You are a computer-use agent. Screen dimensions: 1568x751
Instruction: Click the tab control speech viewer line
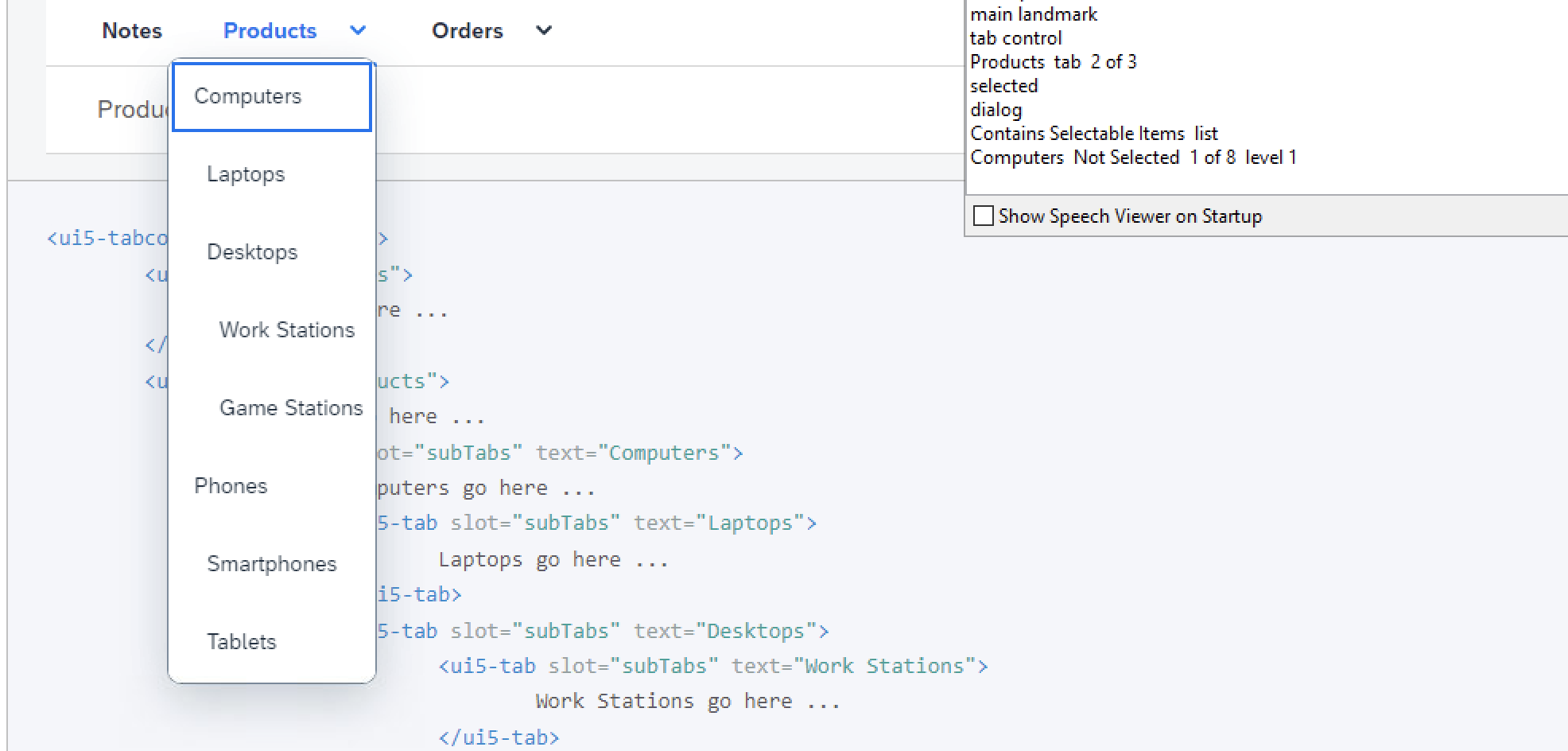click(x=1016, y=37)
